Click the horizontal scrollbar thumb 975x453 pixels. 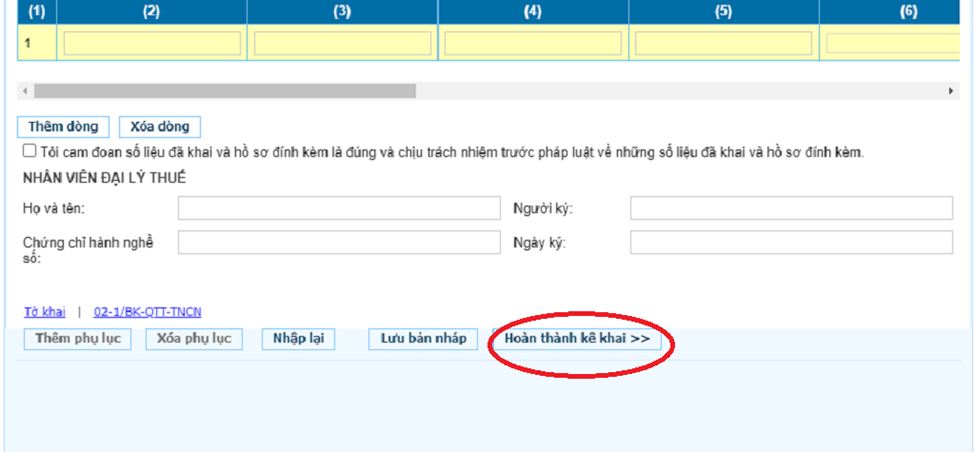coord(225,91)
